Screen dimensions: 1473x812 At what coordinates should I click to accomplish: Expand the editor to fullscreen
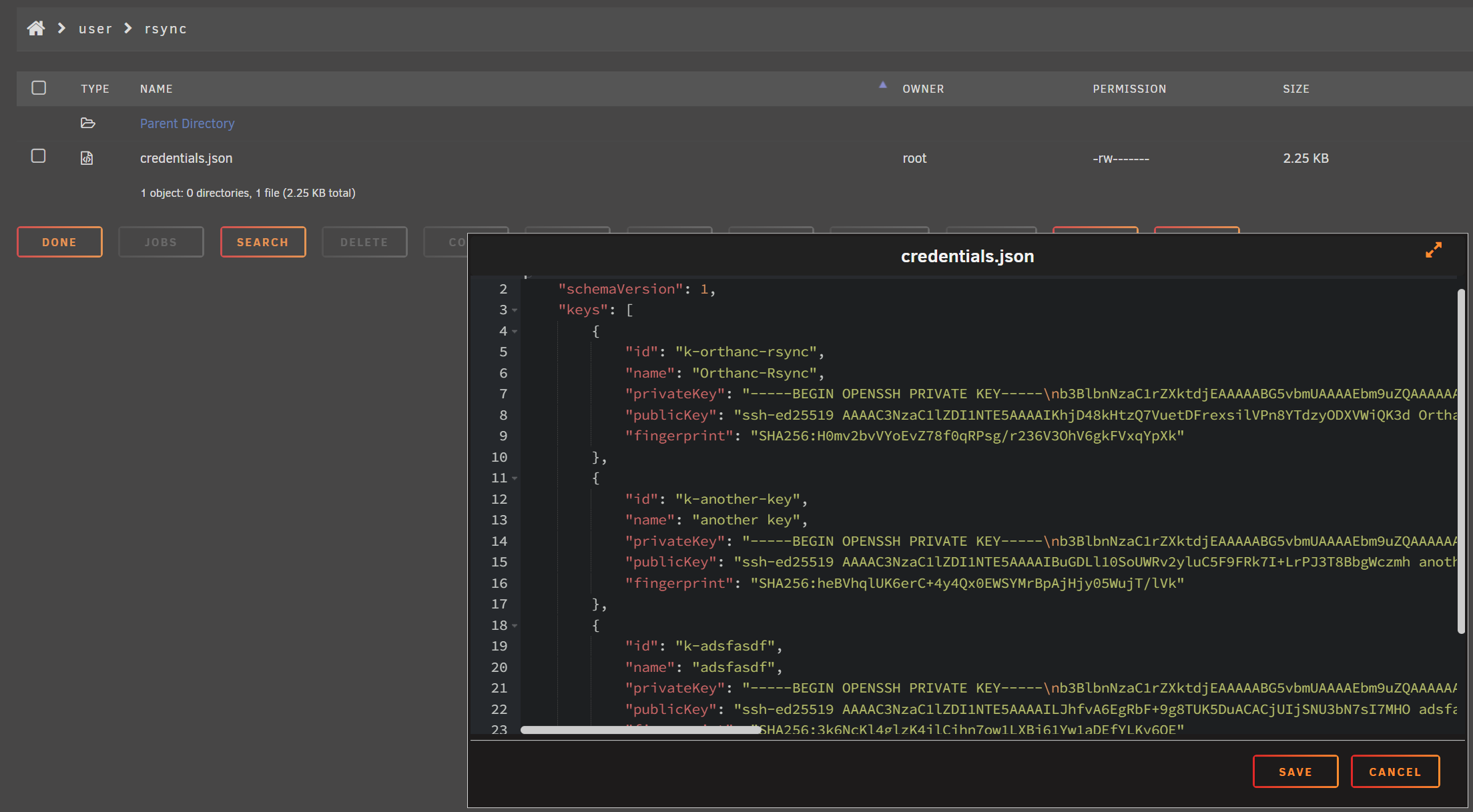pos(1434,250)
